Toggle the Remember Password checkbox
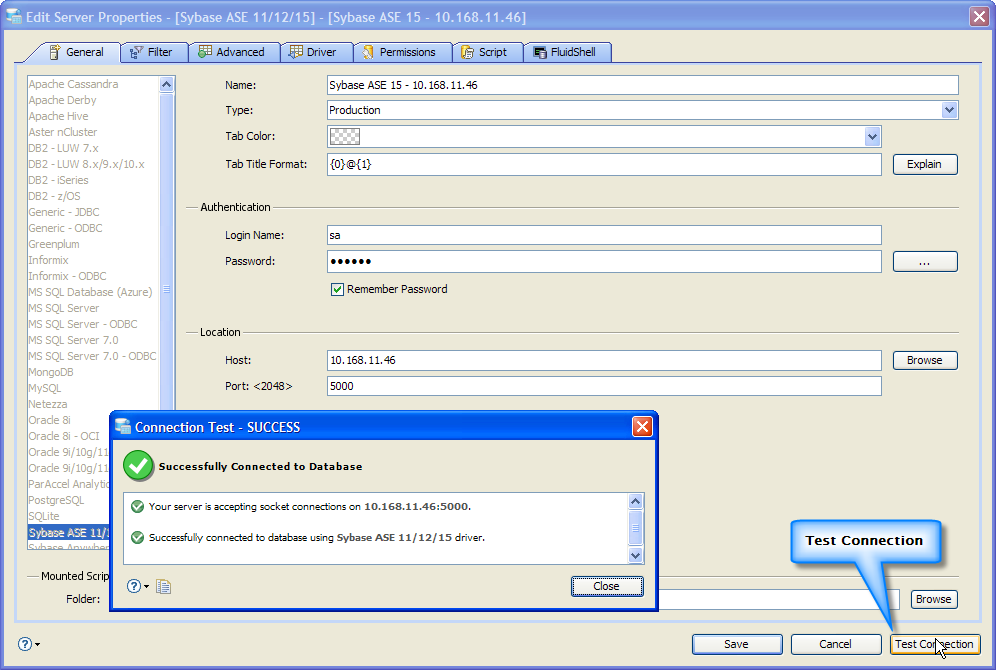Screen dimensions: 996x670 click(x=337, y=290)
